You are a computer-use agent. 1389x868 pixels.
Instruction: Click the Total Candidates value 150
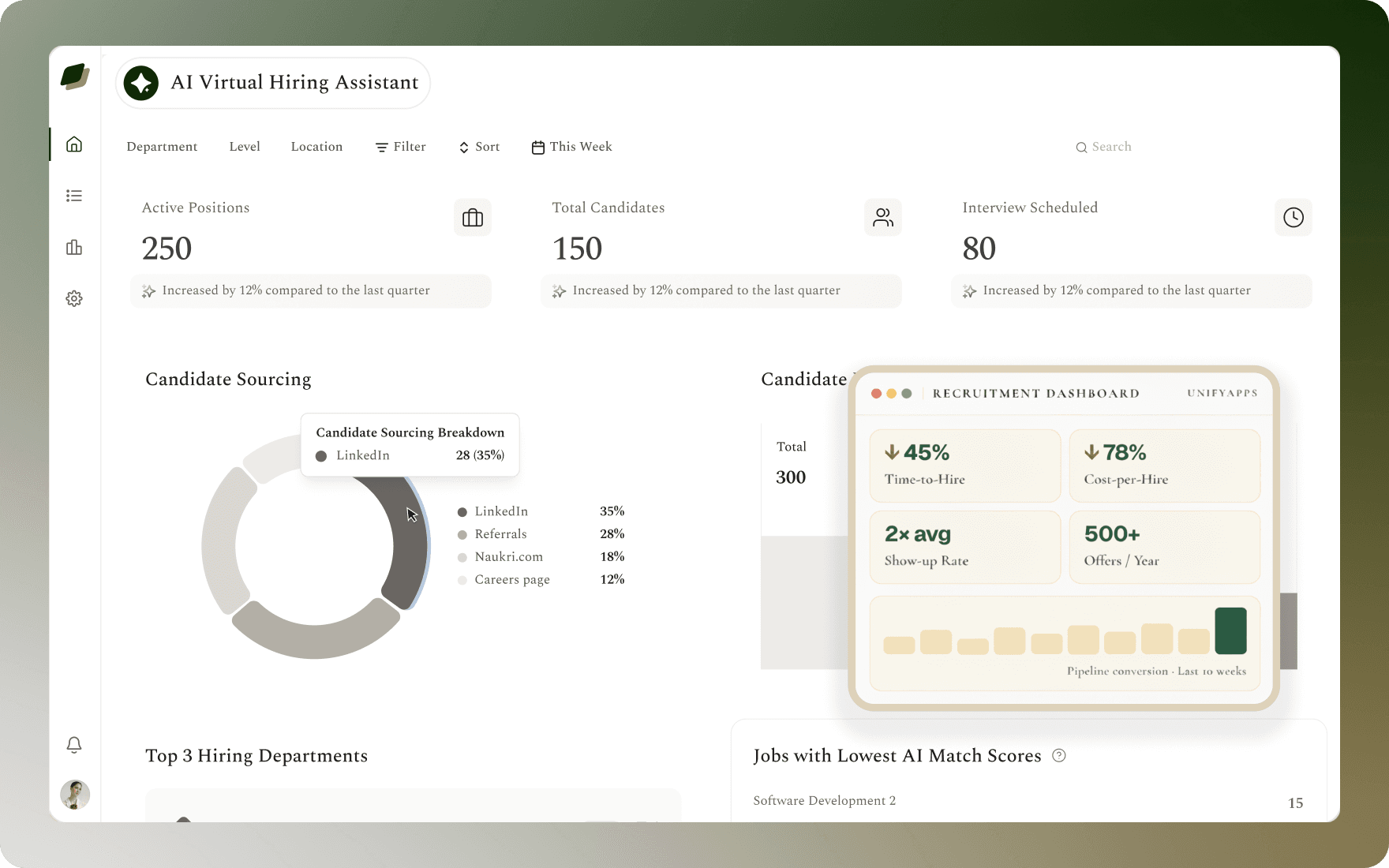577,249
